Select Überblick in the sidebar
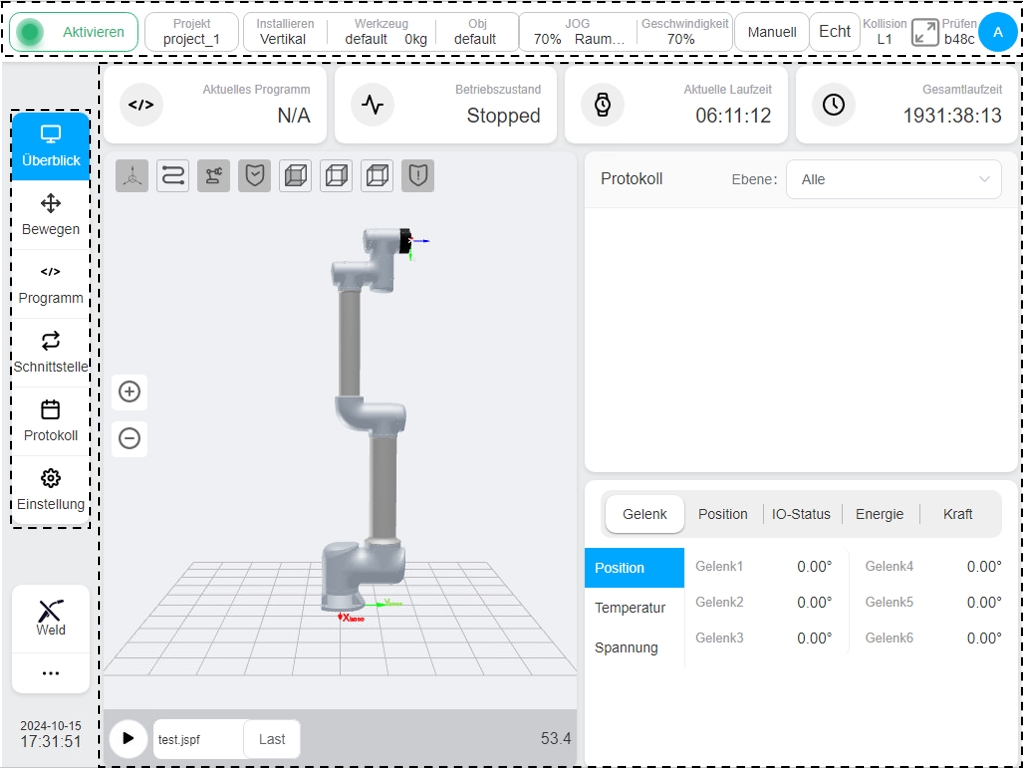The width and height of the screenshot is (1023, 768). [x=51, y=146]
